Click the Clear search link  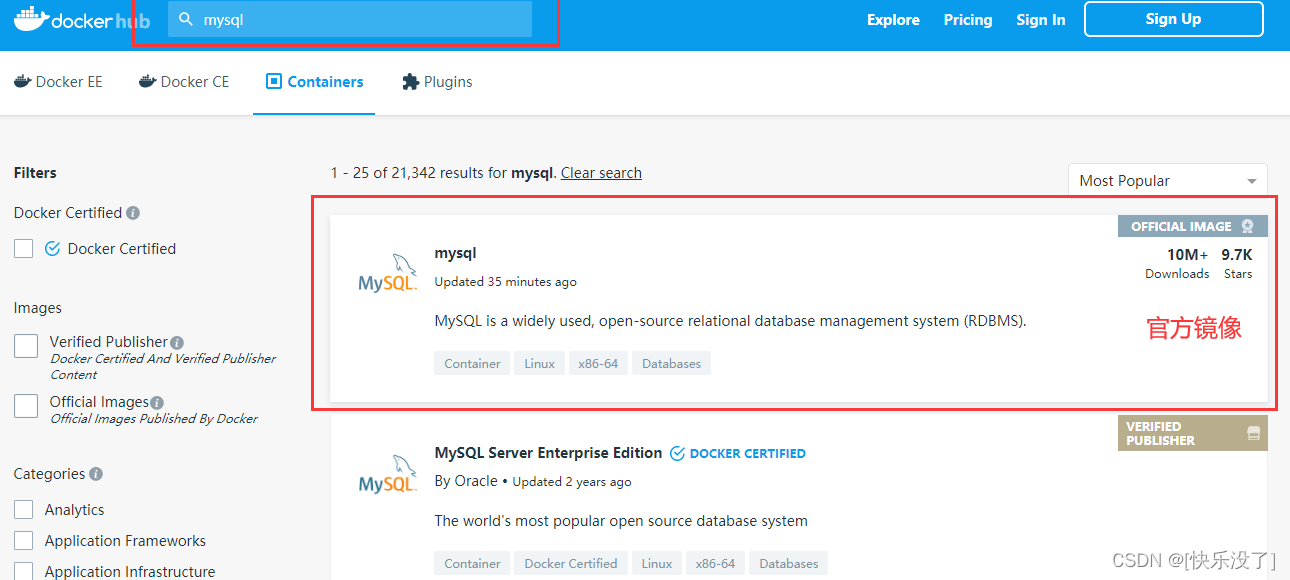[601, 173]
